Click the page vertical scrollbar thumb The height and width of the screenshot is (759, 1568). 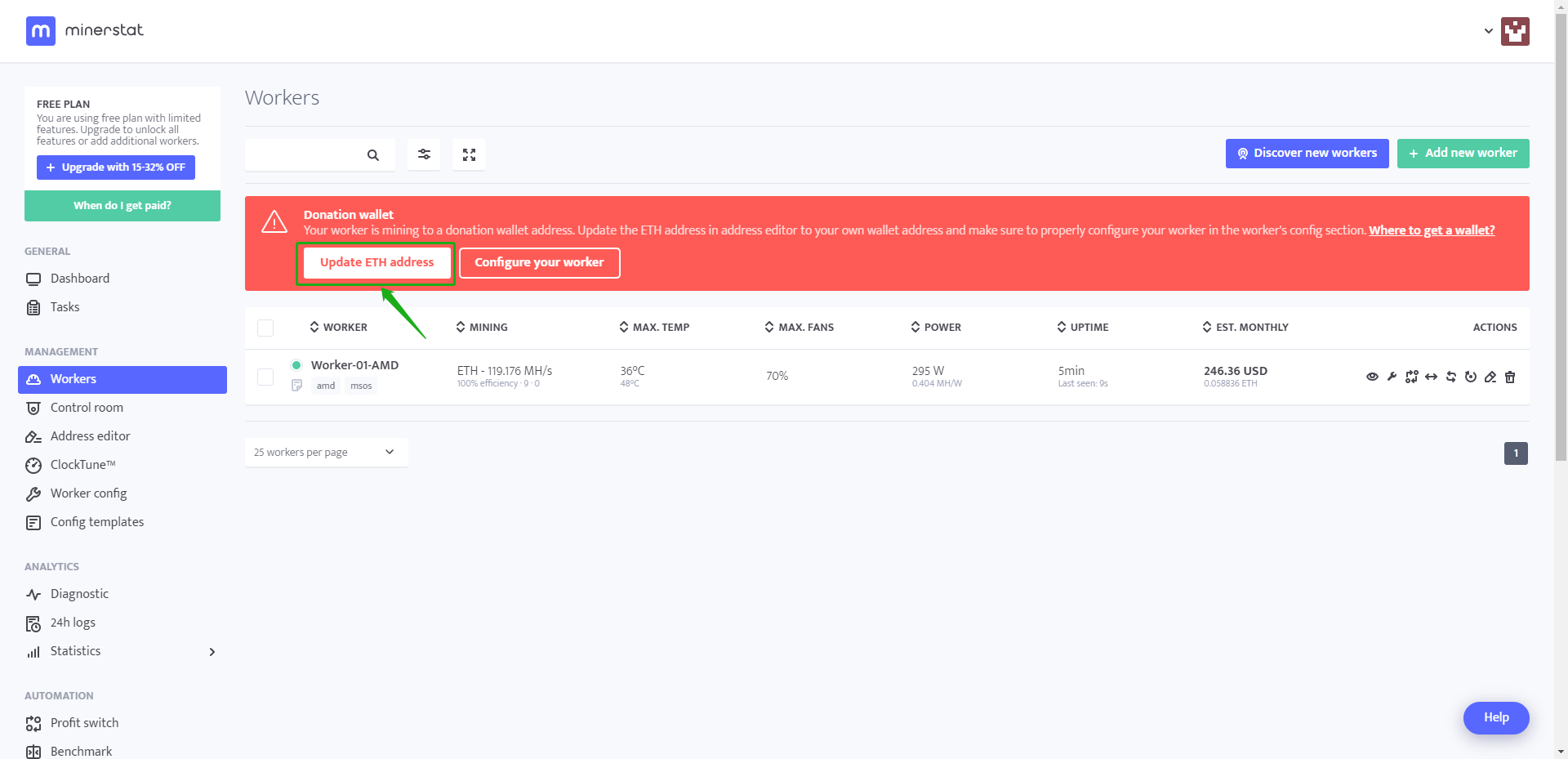tap(1561, 237)
